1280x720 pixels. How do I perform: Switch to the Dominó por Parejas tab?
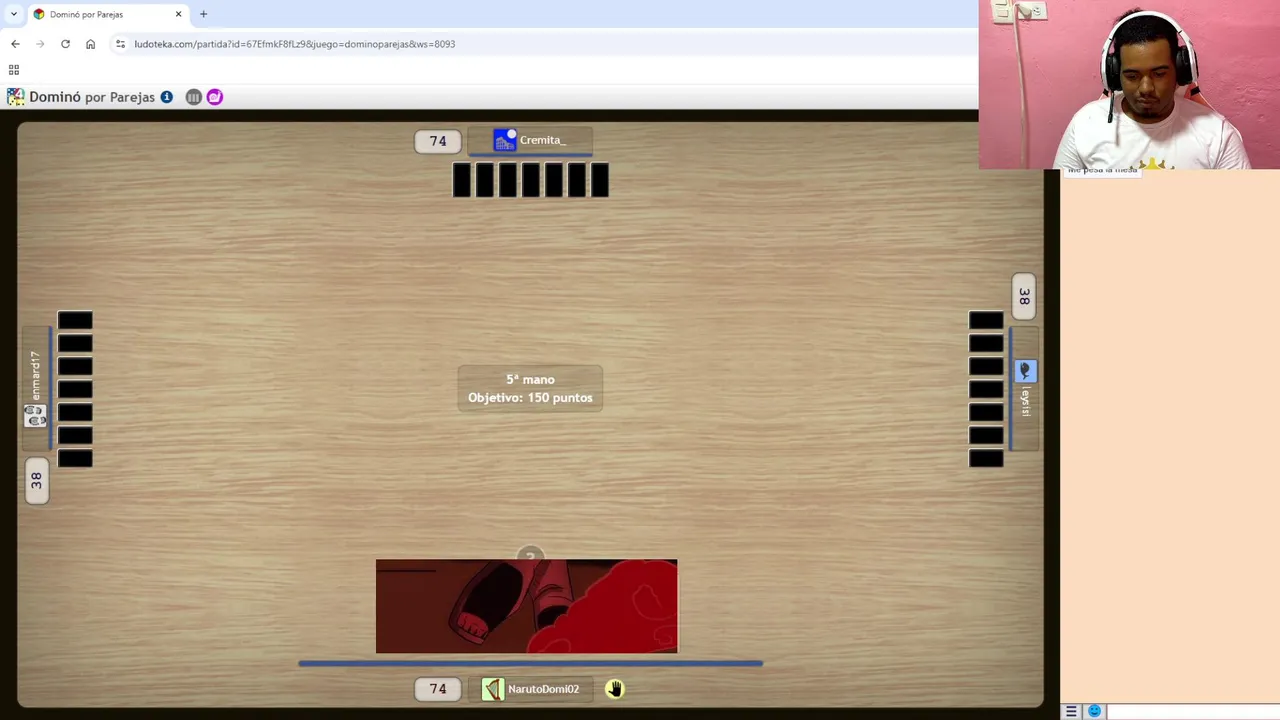[x=108, y=14]
